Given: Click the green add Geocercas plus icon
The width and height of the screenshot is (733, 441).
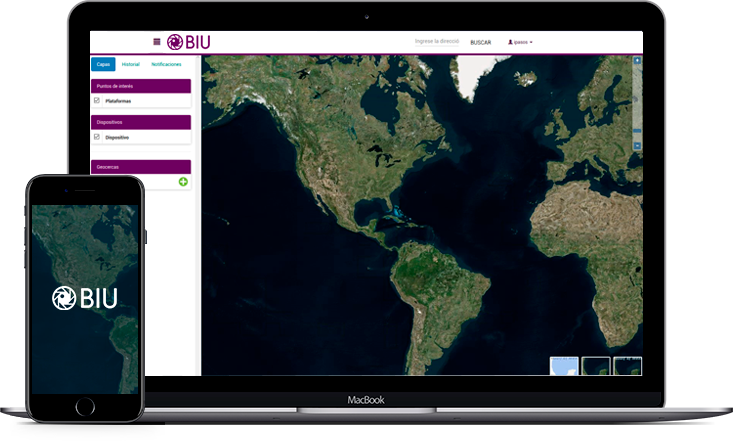Looking at the screenshot, I should 183,181.
